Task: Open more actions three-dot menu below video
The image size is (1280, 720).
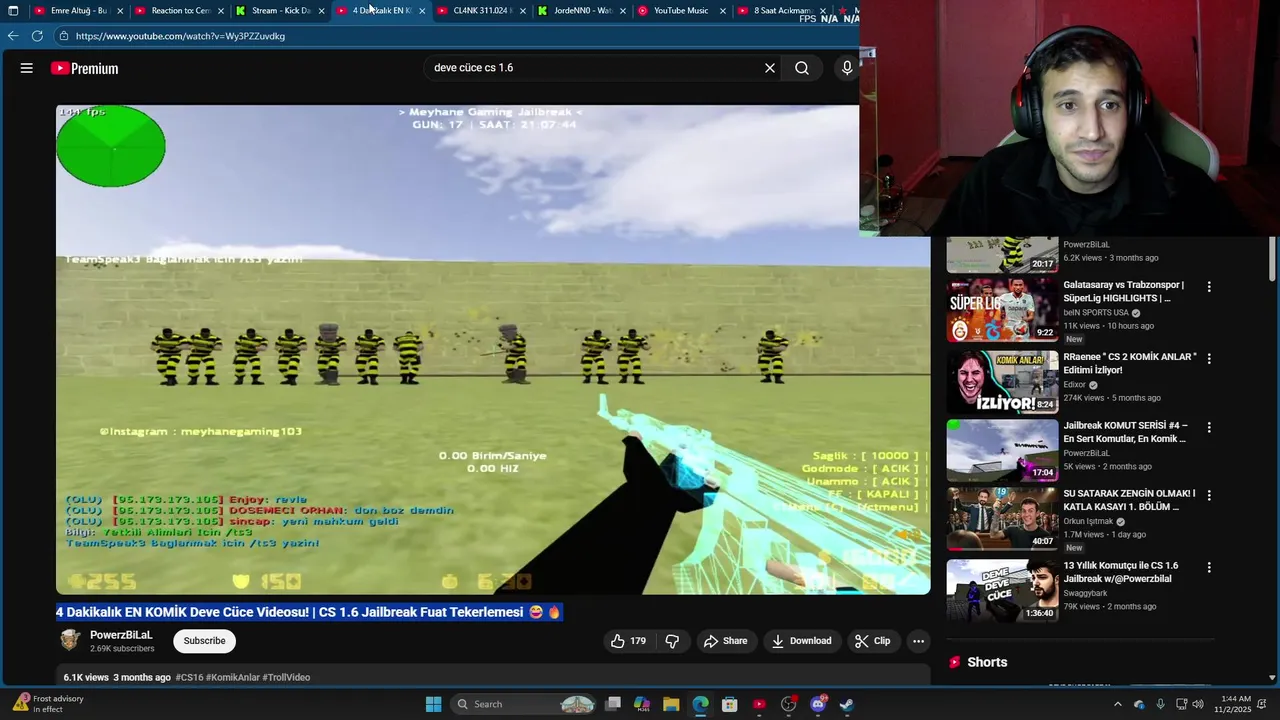Action: point(918,641)
